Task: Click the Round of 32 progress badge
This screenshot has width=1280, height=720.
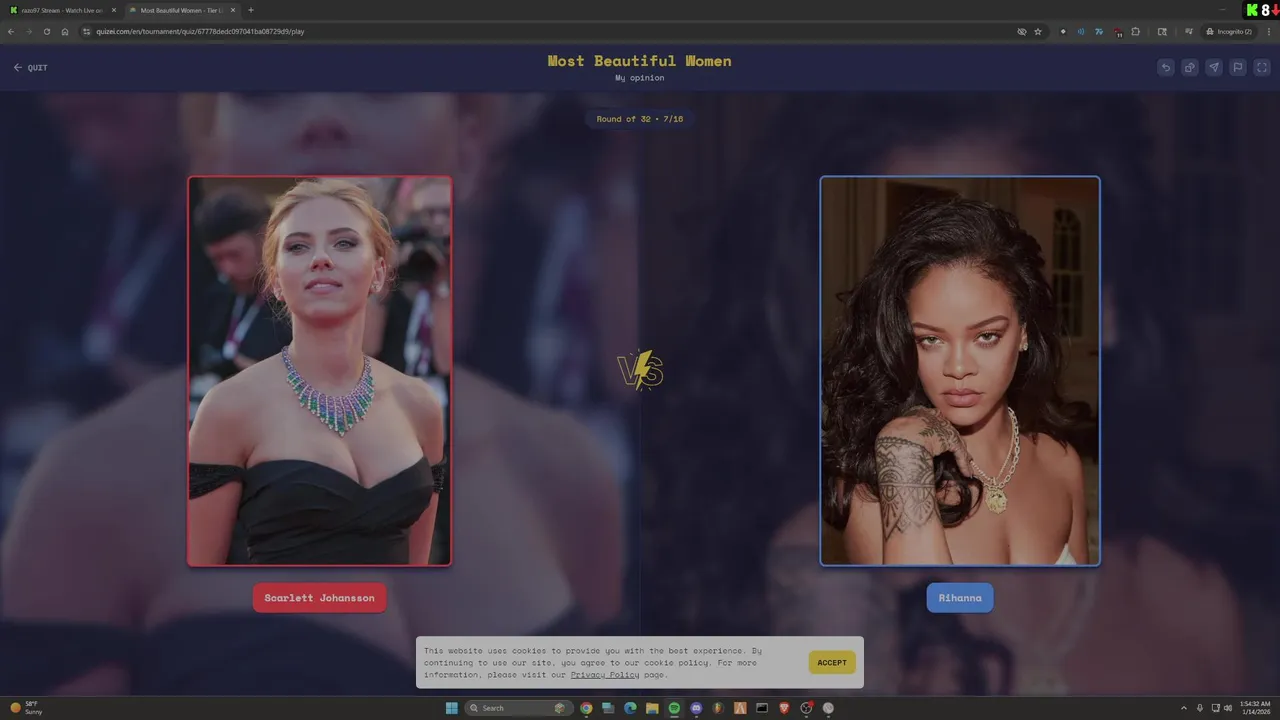Action: (x=640, y=119)
